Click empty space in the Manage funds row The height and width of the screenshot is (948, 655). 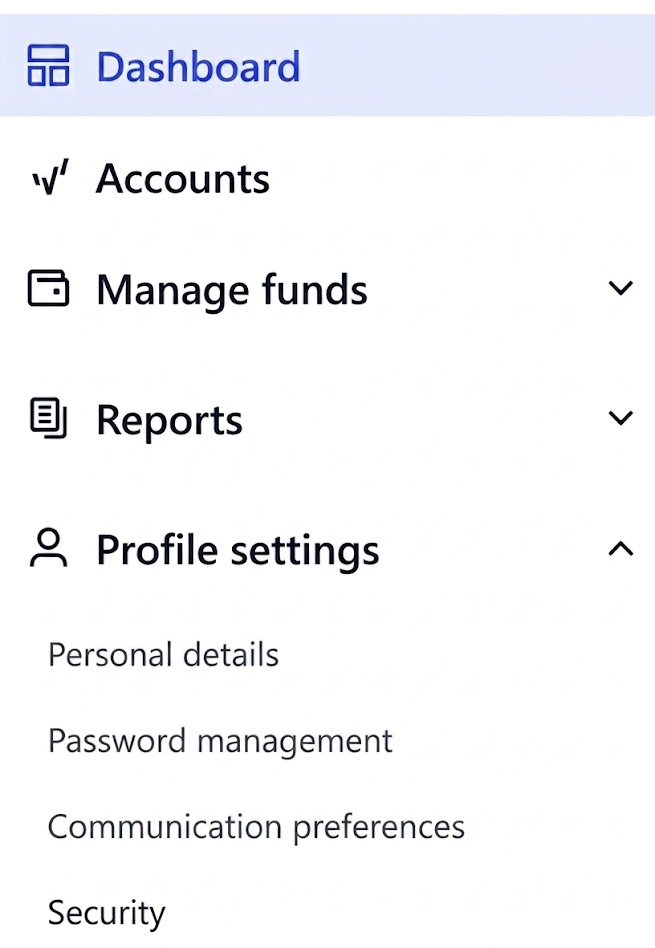pos(484,288)
